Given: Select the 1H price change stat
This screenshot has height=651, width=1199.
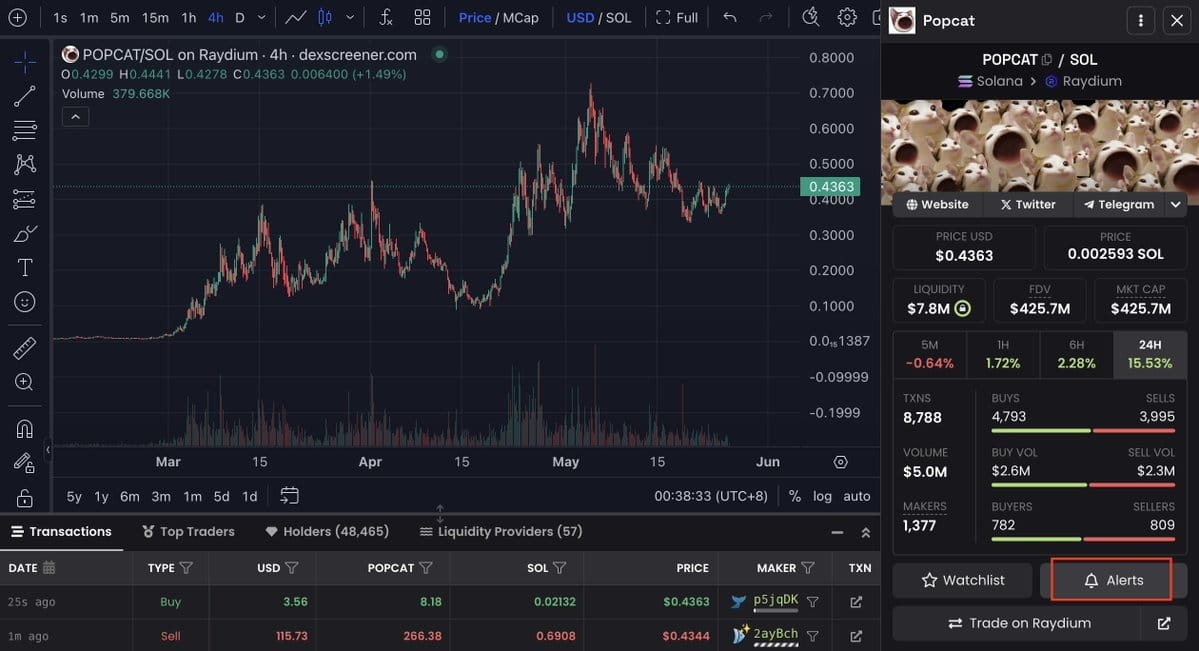Looking at the screenshot, I should tap(1003, 354).
